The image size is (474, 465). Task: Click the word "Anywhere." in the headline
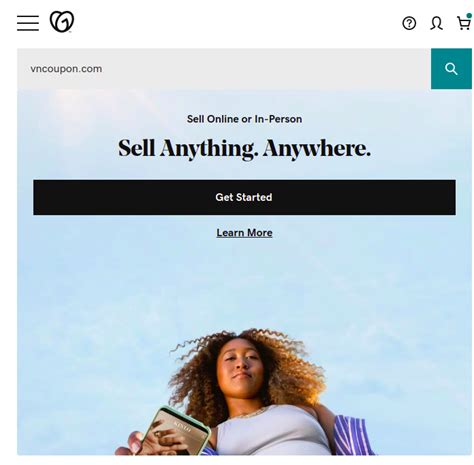[317, 149]
